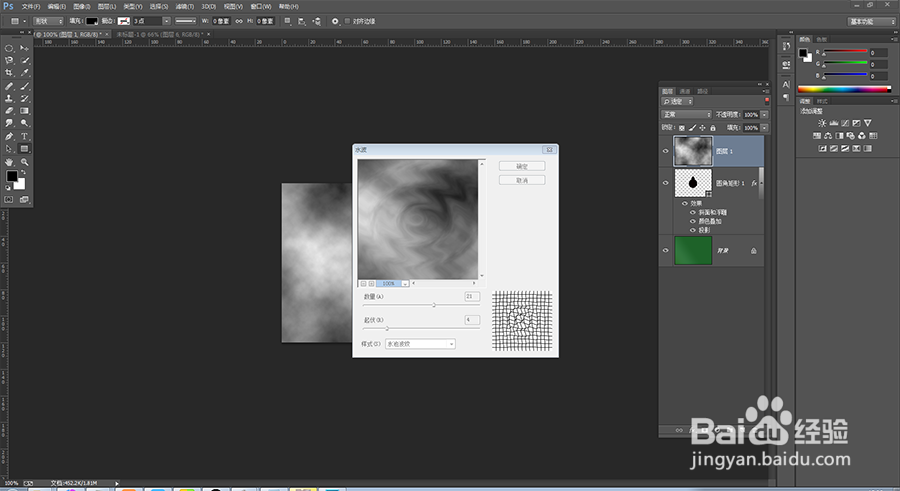The image size is (900, 491).
Task: Select the Pen tool
Action: tap(9, 136)
